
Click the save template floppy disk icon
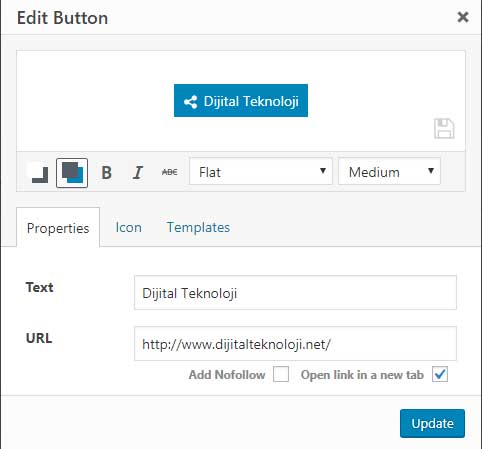click(x=444, y=128)
